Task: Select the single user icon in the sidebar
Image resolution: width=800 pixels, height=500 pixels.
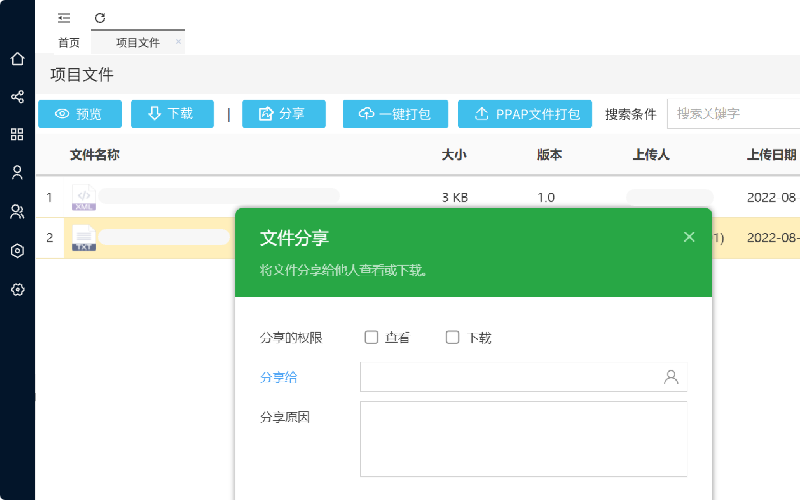Action: [17, 172]
